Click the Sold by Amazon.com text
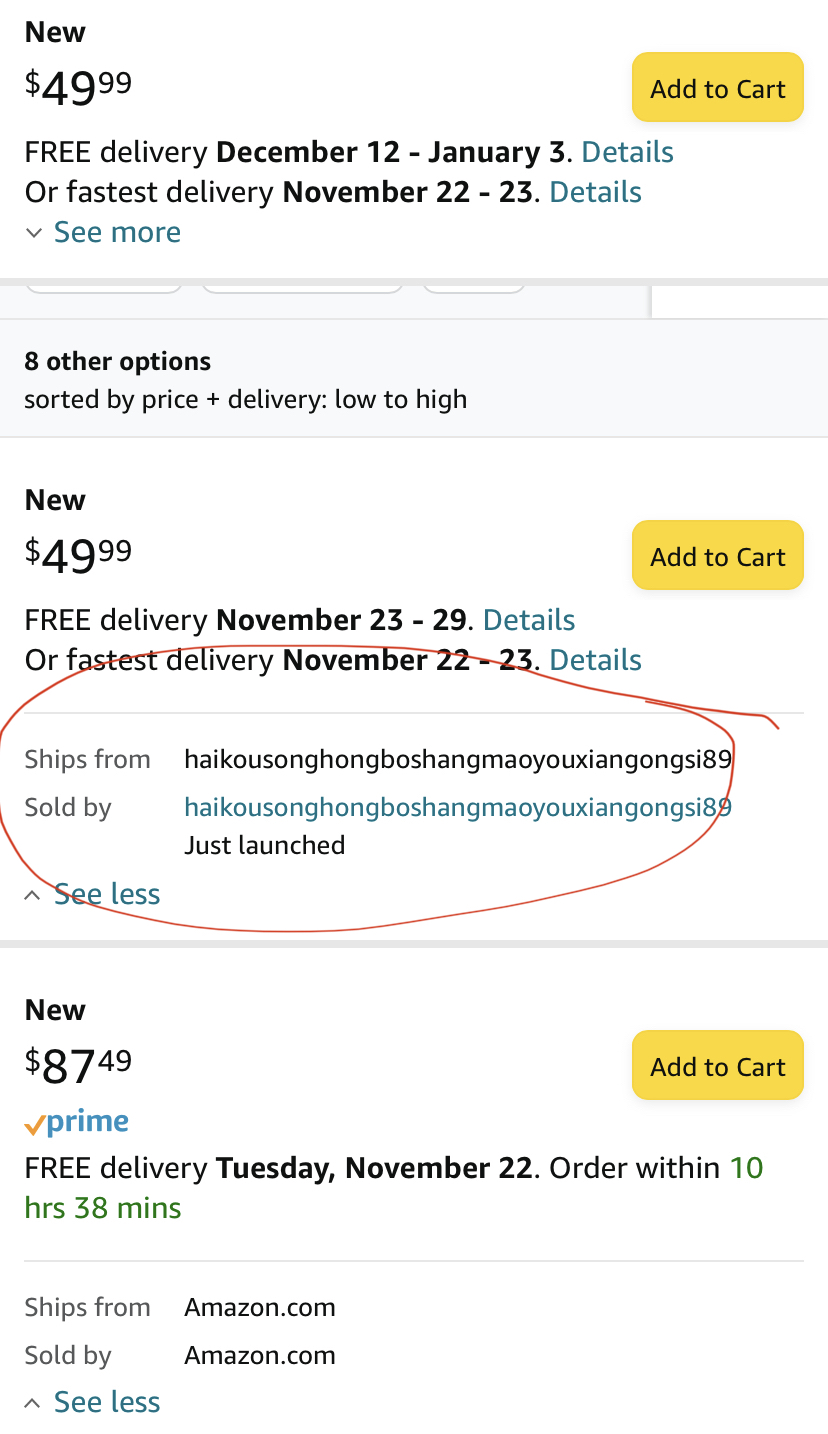Viewport: 828px width, 1434px height. 259,1355
